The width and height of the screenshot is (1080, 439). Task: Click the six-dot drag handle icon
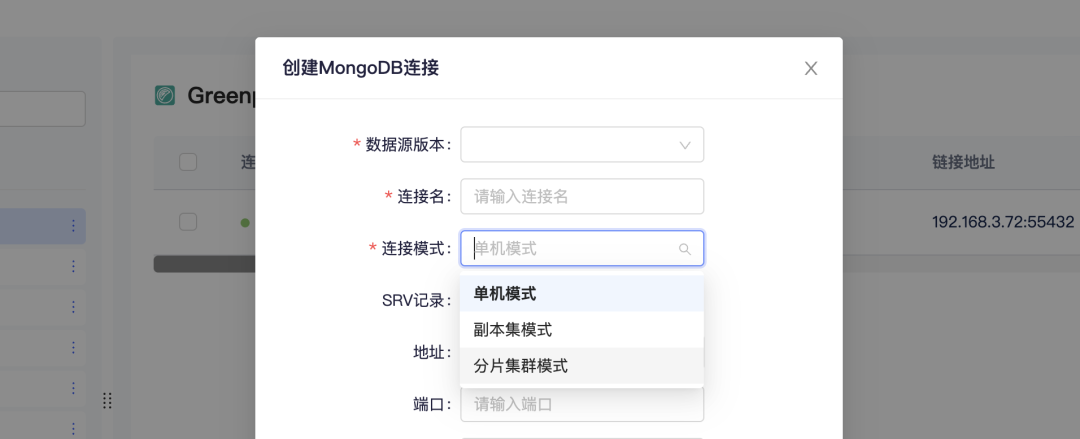click(107, 400)
